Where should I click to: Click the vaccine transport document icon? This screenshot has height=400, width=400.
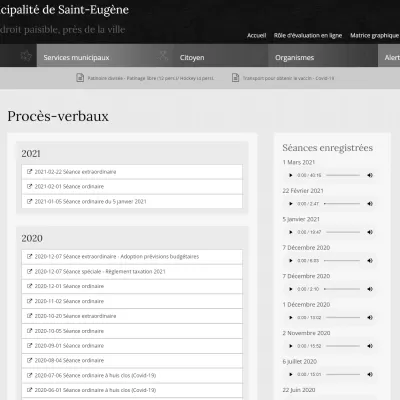point(235,78)
